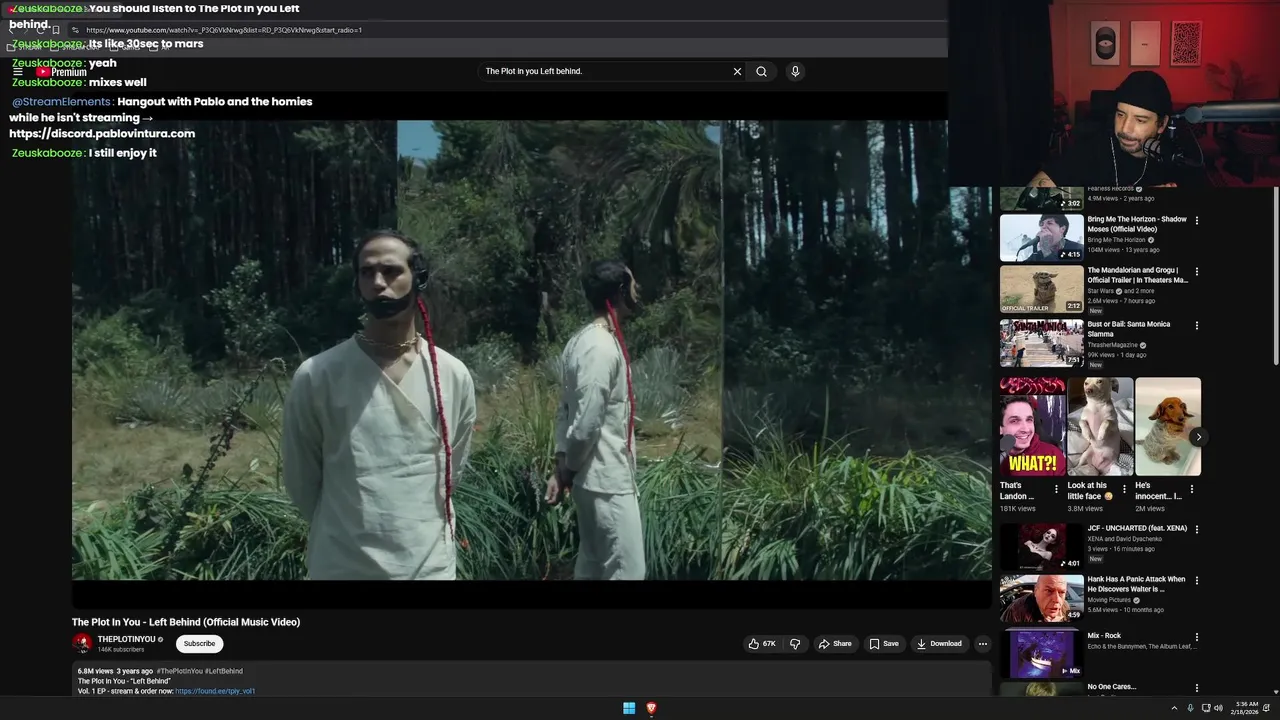This screenshot has height=720, width=1280.
Task: Open options for JCF - UNCHARTED video
Action: click(1197, 530)
